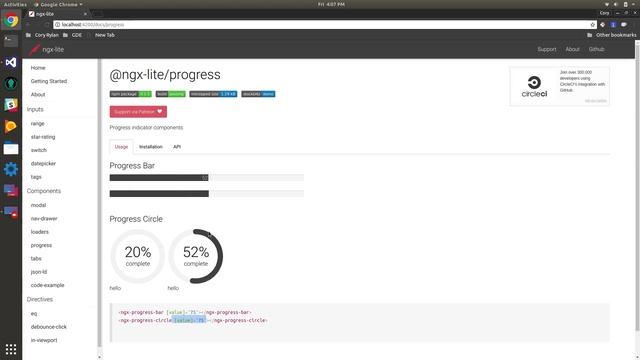Click the first progress bar showing 52
The image size is (640, 360).
[x=207, y=178]
